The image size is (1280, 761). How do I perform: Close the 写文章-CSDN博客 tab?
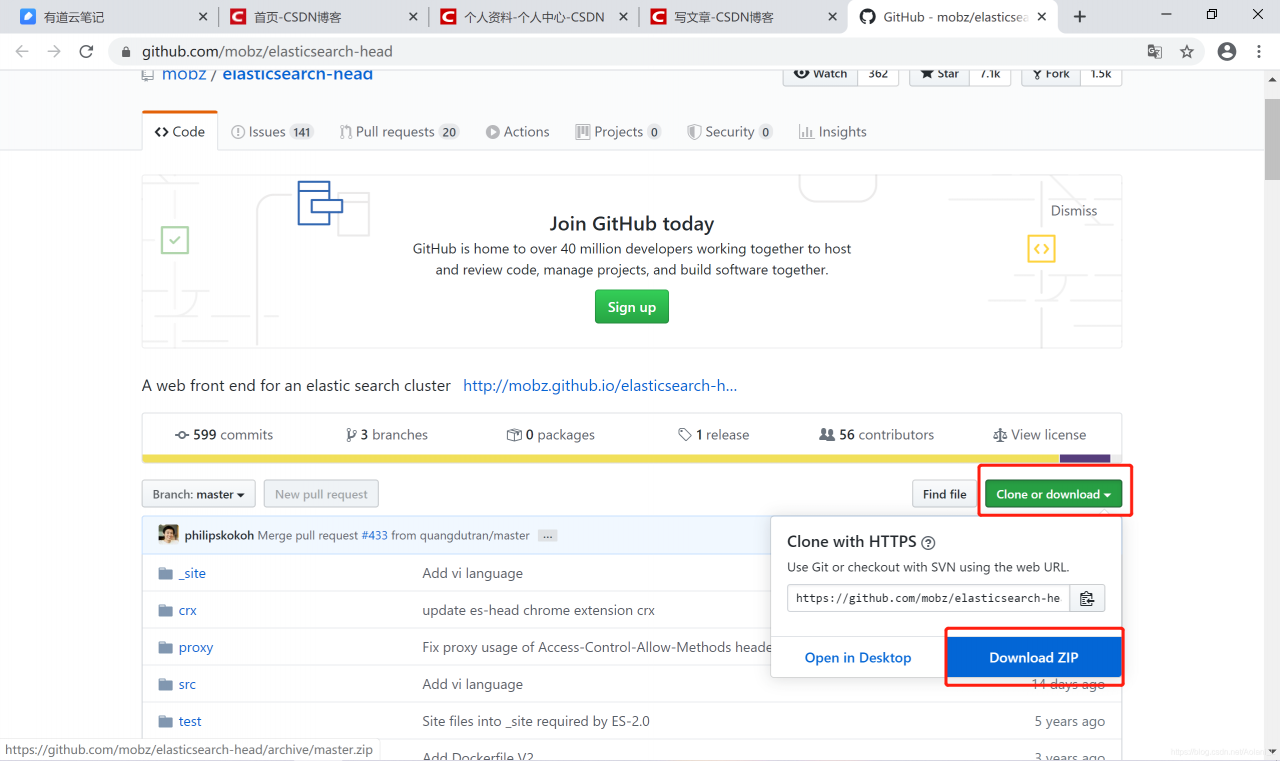(834, 17)
